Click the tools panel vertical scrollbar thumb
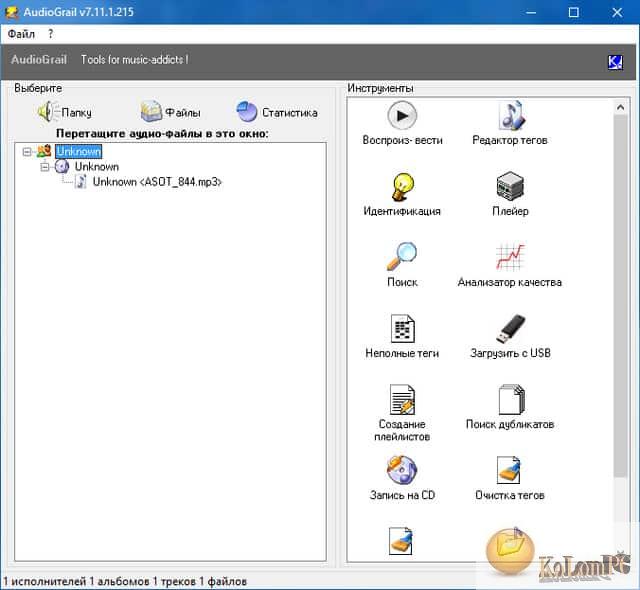Screen dimensions: 640x590 click(620, 296)
